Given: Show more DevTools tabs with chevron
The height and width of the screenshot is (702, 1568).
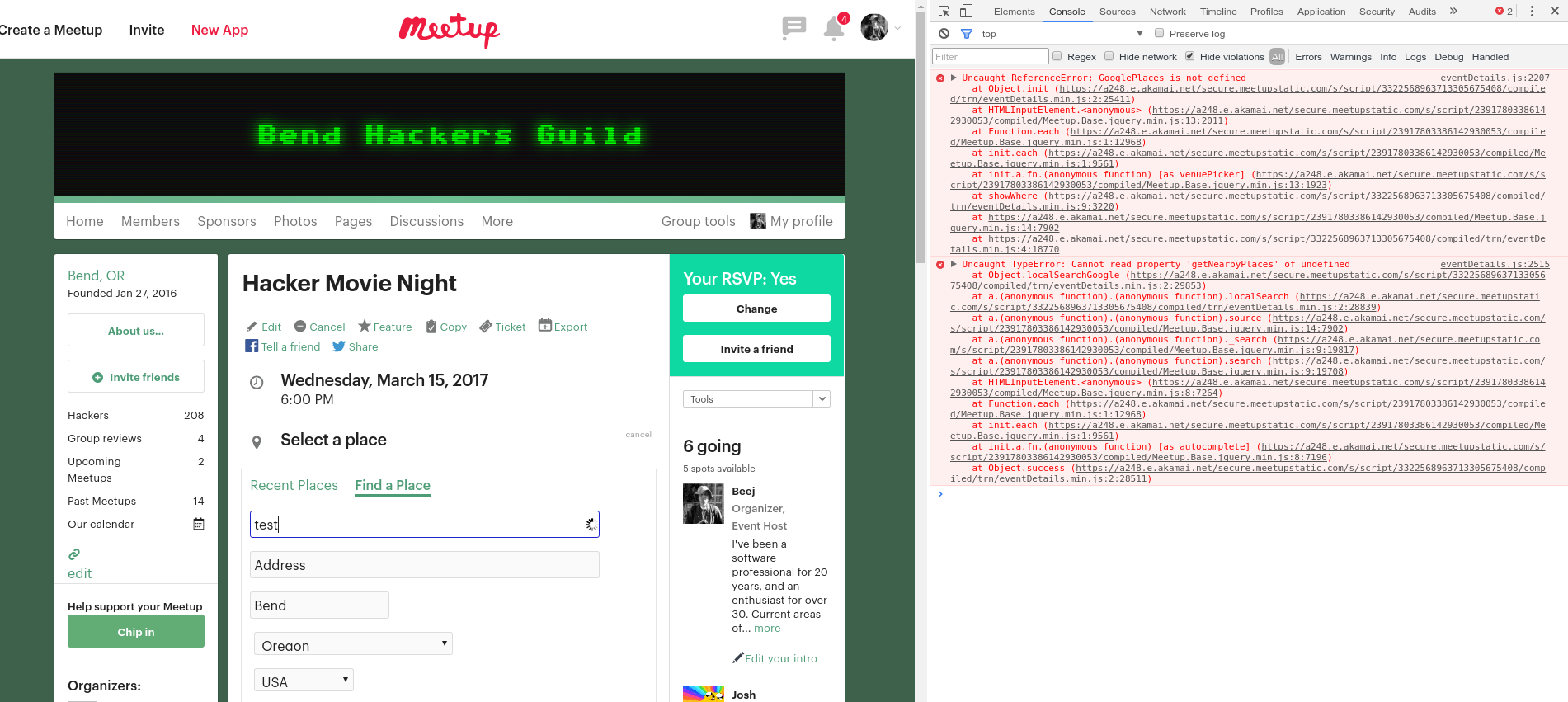Looking at the screenshot, I should click(x=1453, y=11).
